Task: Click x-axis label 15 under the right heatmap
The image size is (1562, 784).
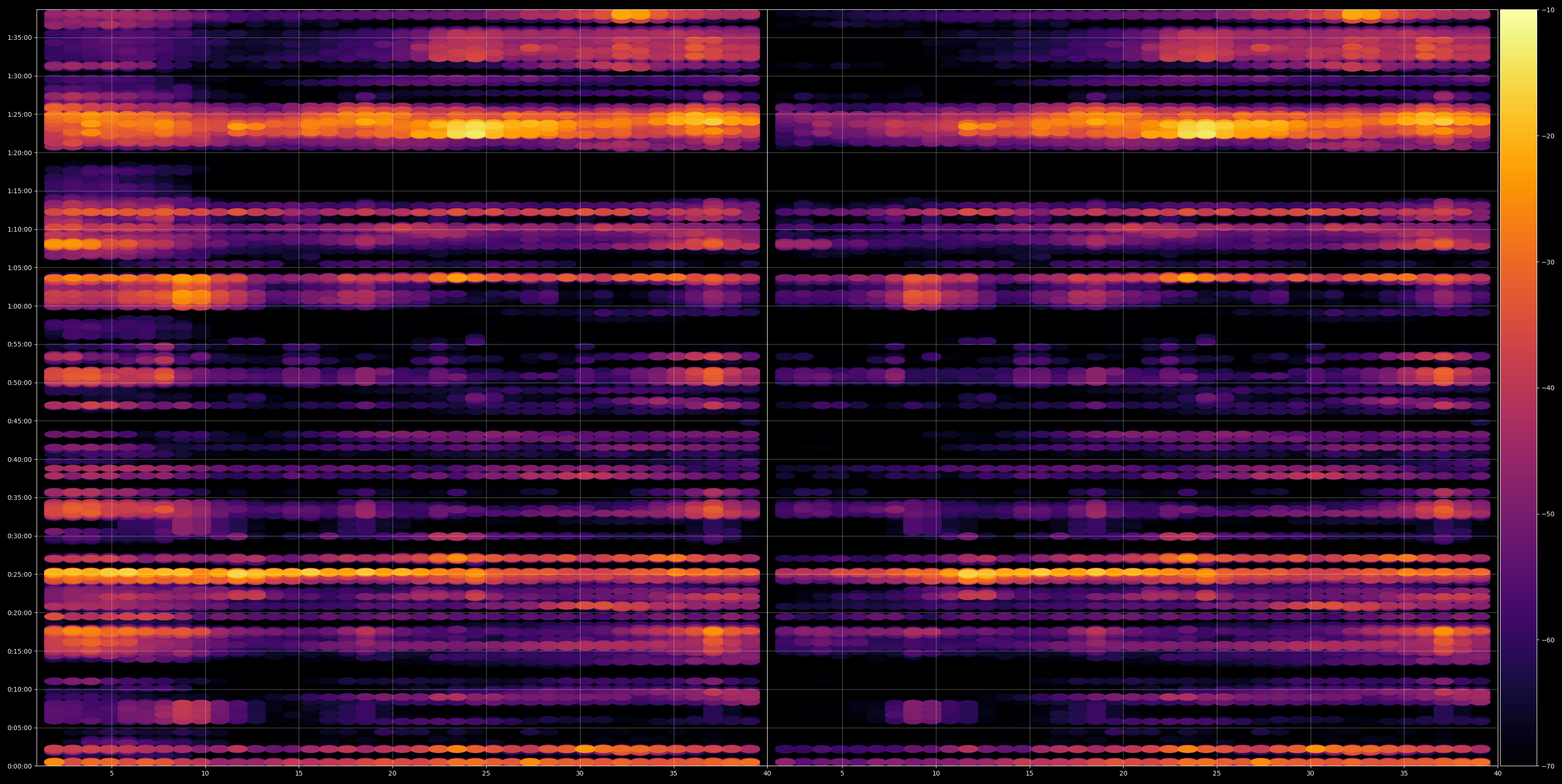Action: point(1030,774)
